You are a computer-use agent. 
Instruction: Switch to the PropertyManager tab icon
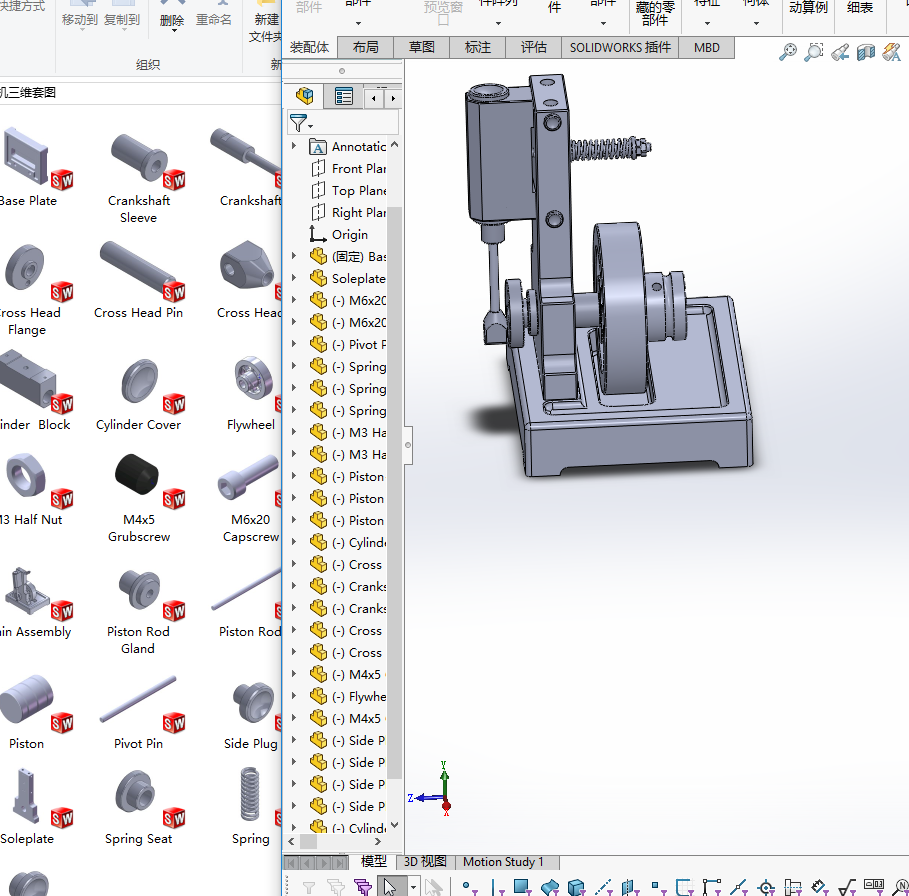click(x=344, y=96)
